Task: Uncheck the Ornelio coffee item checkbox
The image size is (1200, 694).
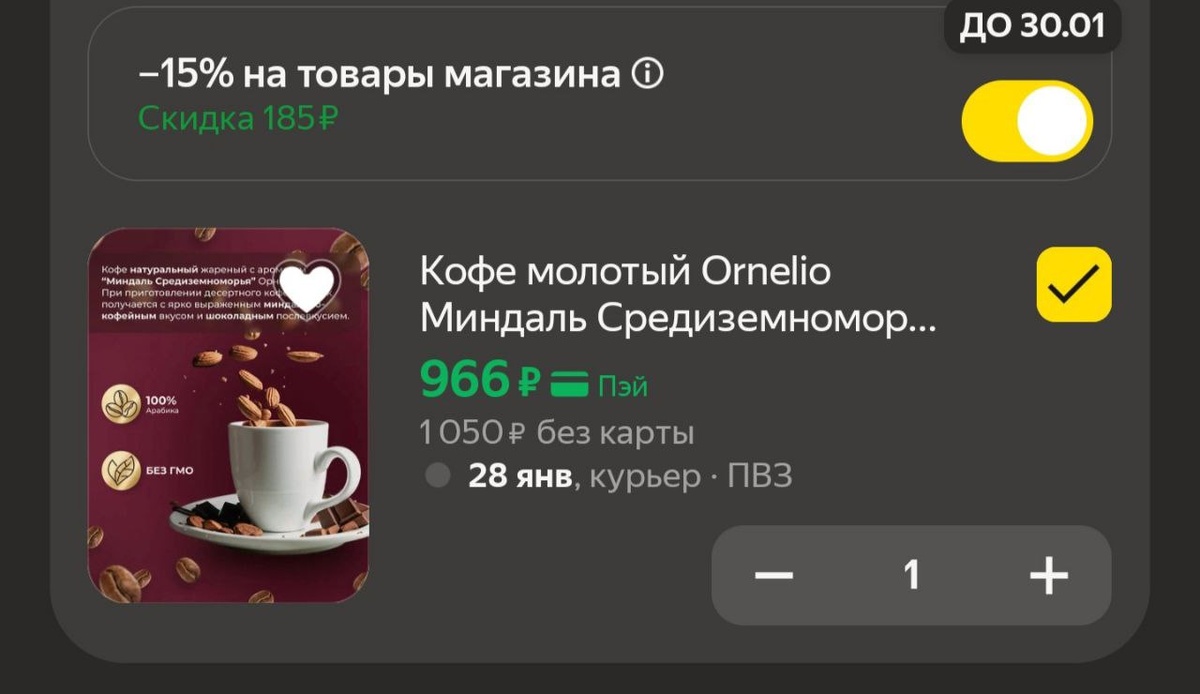Action: [1074, 284]
